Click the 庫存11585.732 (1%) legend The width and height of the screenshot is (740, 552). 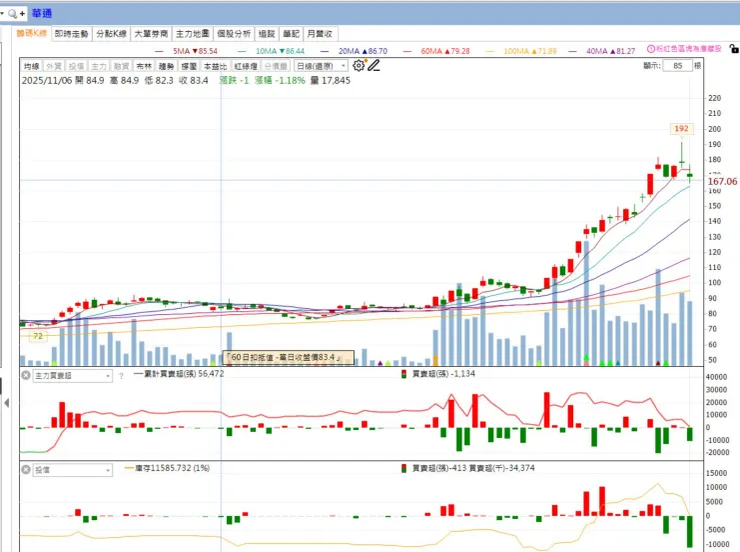[168, 468]
